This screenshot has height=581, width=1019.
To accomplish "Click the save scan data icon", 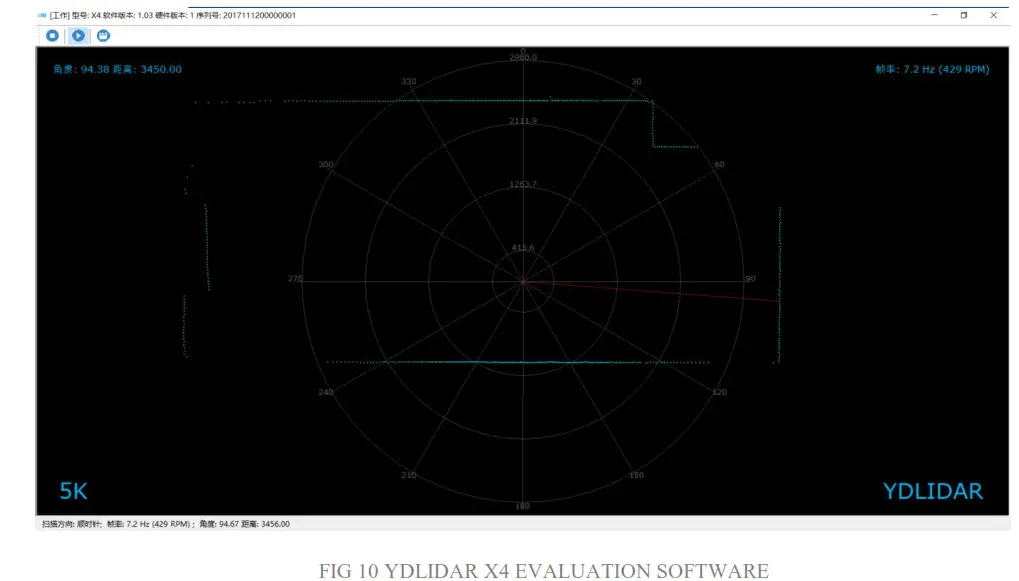I will 102,35.
